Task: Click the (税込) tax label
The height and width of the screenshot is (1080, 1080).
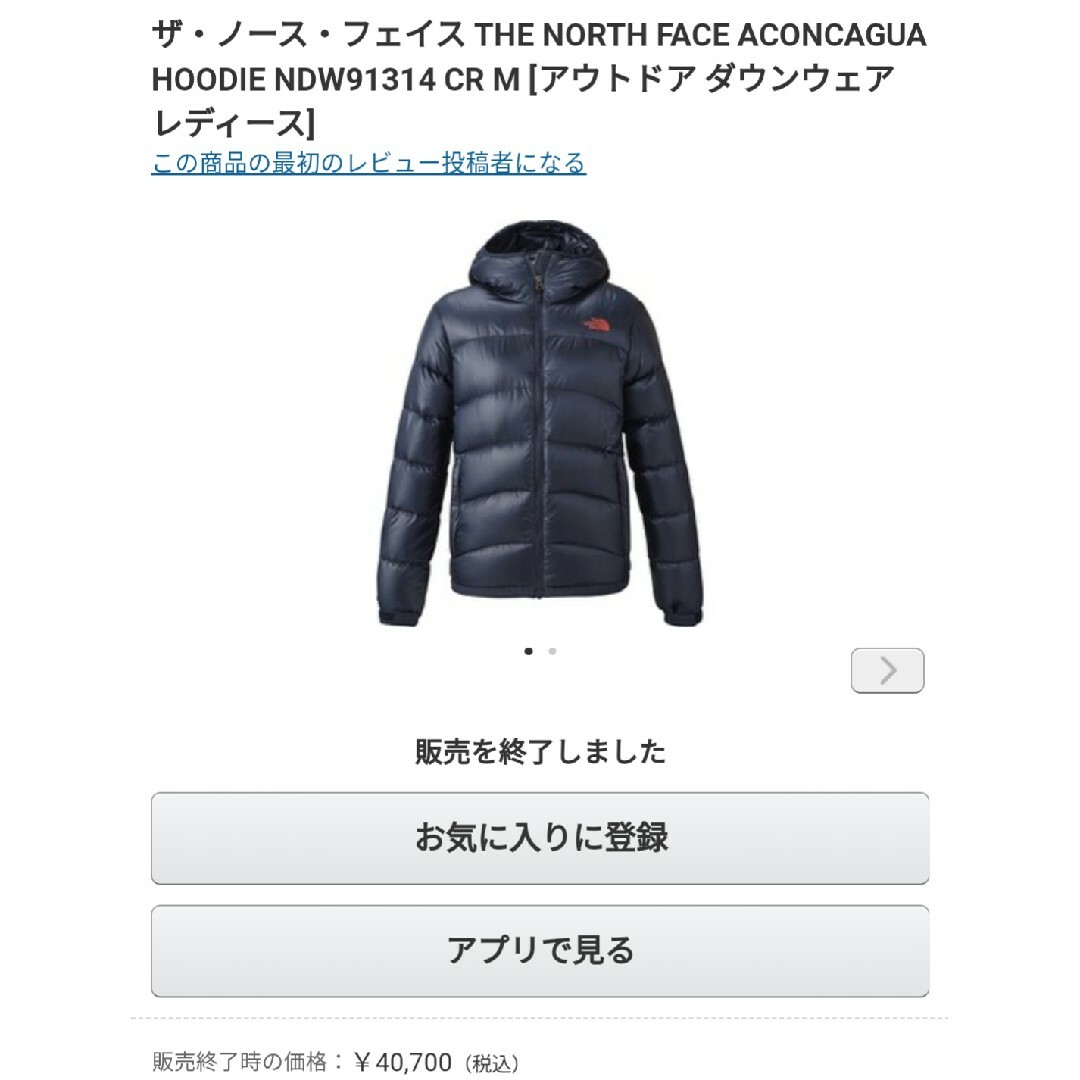Action: pyautogui.click(x=492, y=1063)
